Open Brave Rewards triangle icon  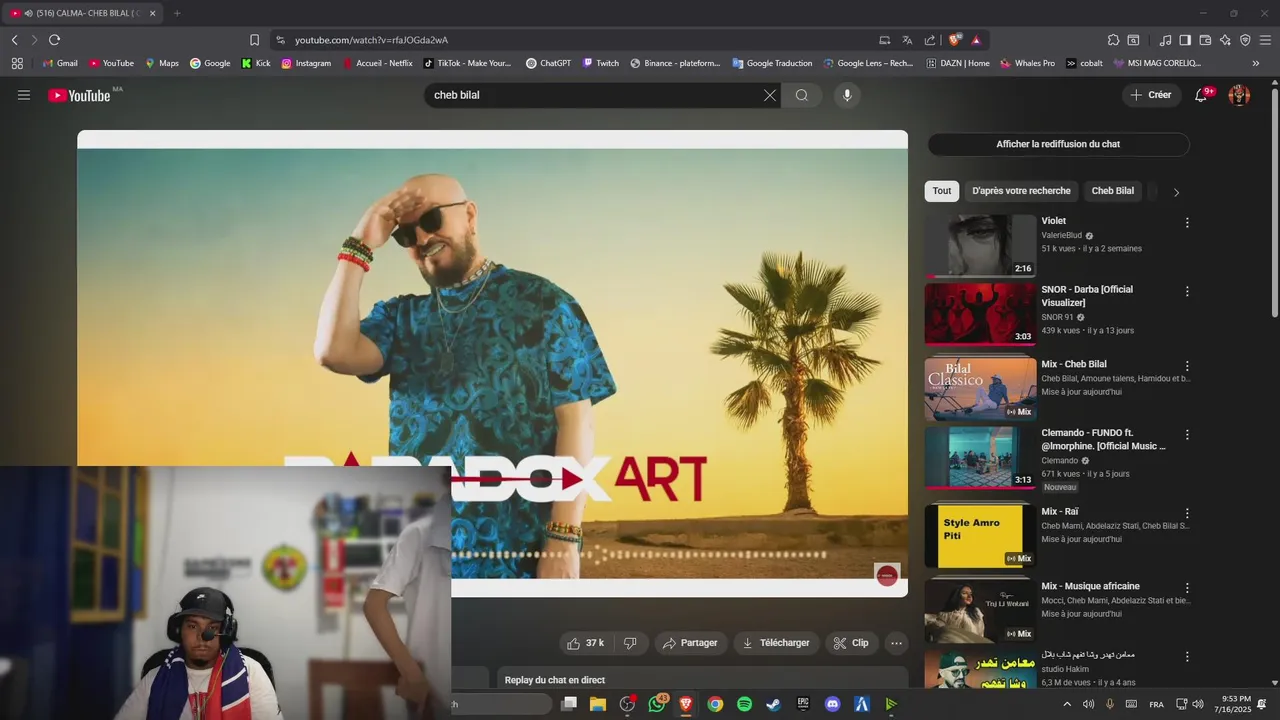pyautogui.click(x=976, y=40)
